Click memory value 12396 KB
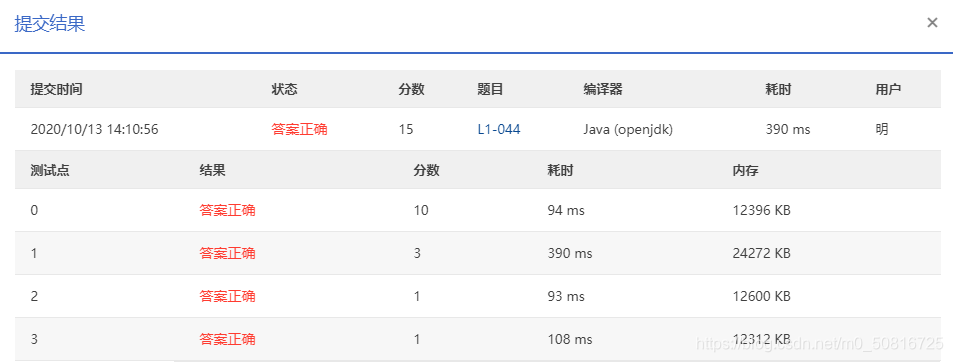Screen dimensions: 953x362 tap(762, 211)
